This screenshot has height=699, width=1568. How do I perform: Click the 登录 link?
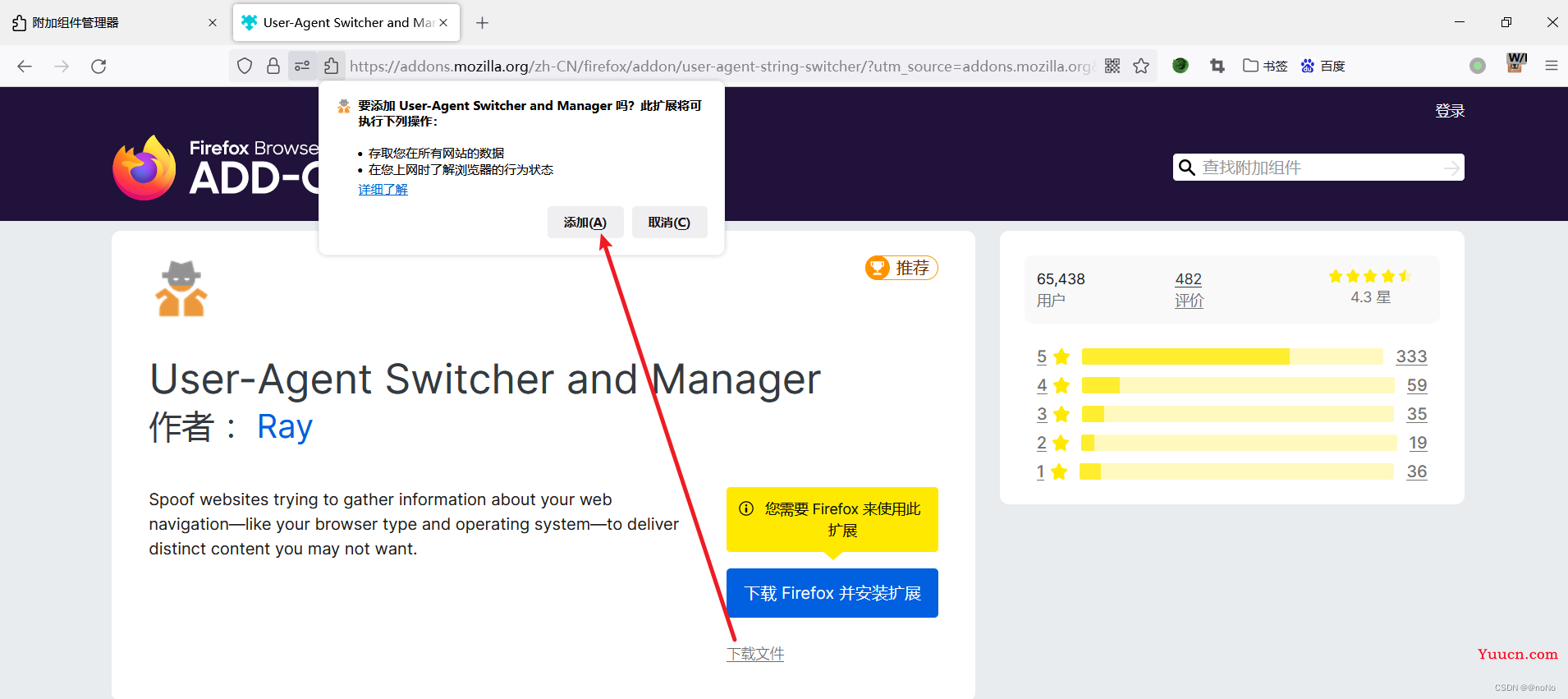pos(1450,111)
